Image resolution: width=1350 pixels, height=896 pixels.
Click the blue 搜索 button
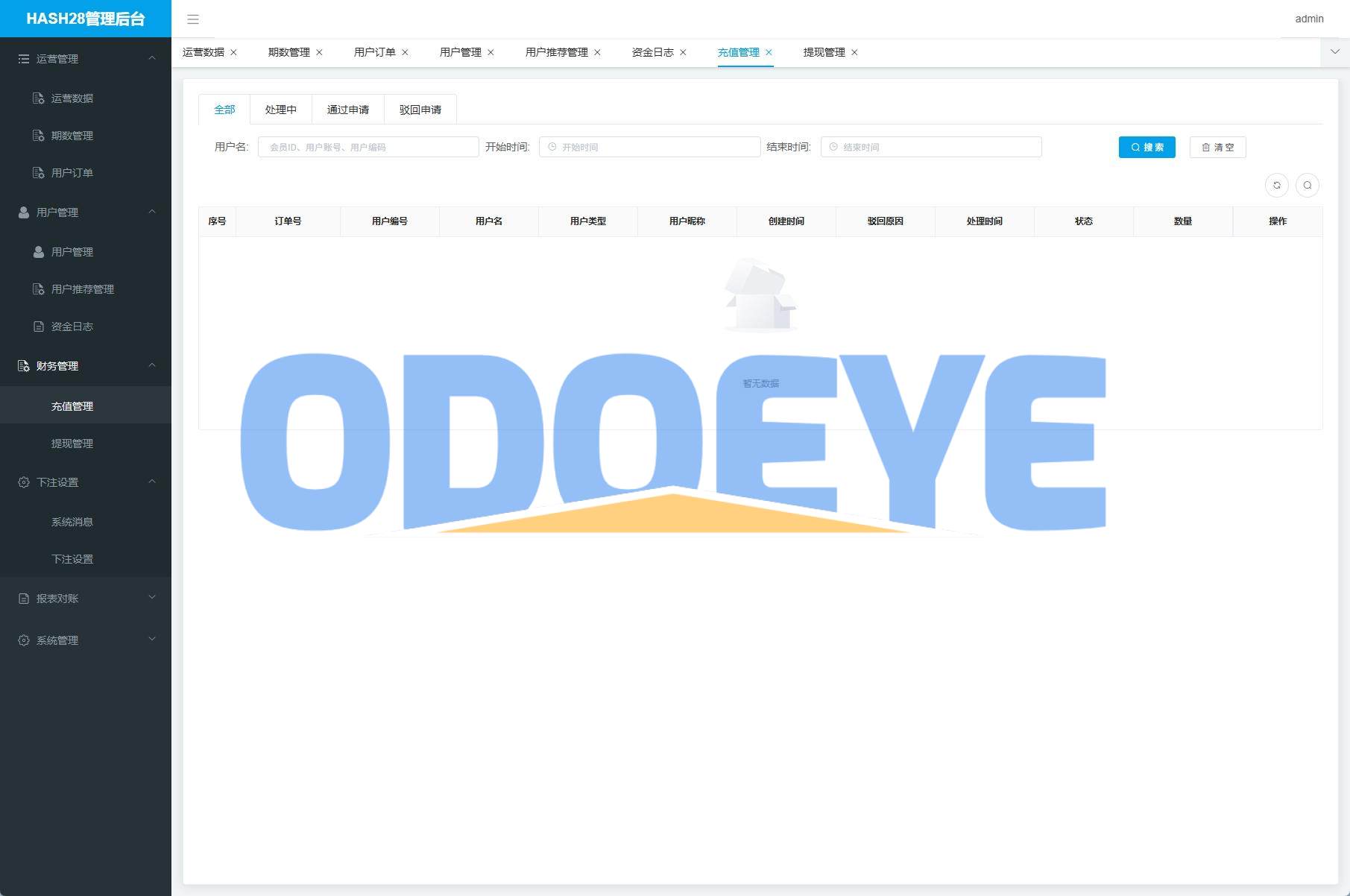click(x=1146, y=148)
